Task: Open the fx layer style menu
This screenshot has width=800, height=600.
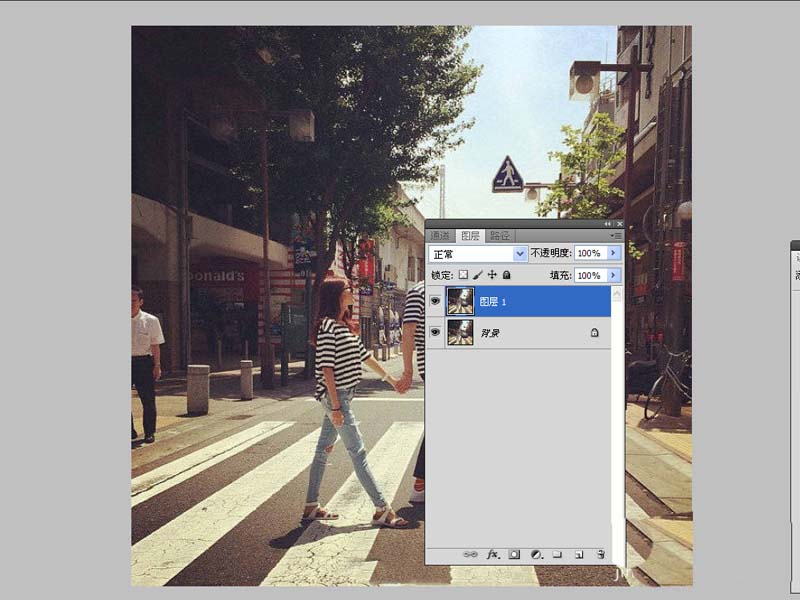Action: [493, 555]
